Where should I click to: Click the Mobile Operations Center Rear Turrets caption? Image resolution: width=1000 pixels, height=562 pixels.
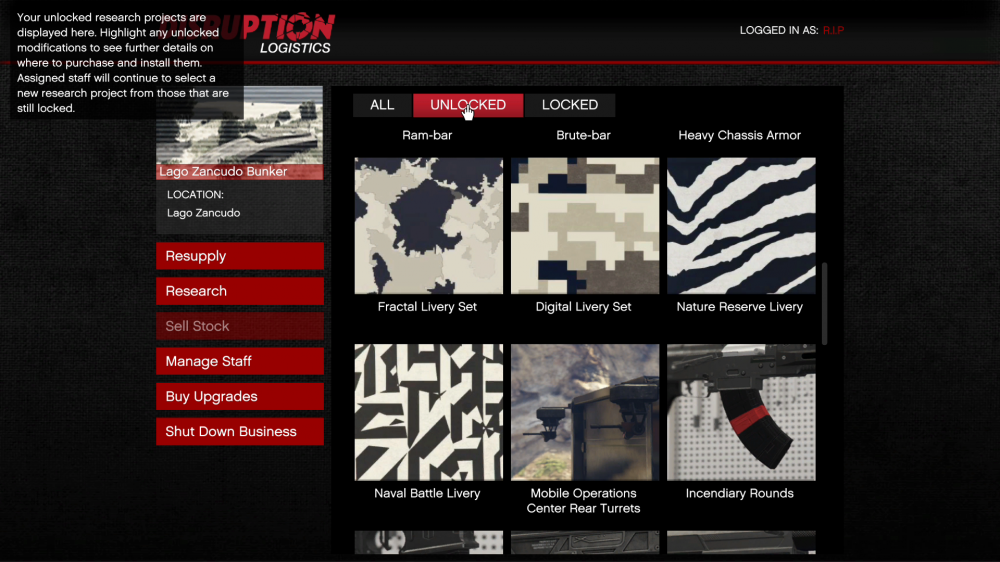tap(584, 501)
